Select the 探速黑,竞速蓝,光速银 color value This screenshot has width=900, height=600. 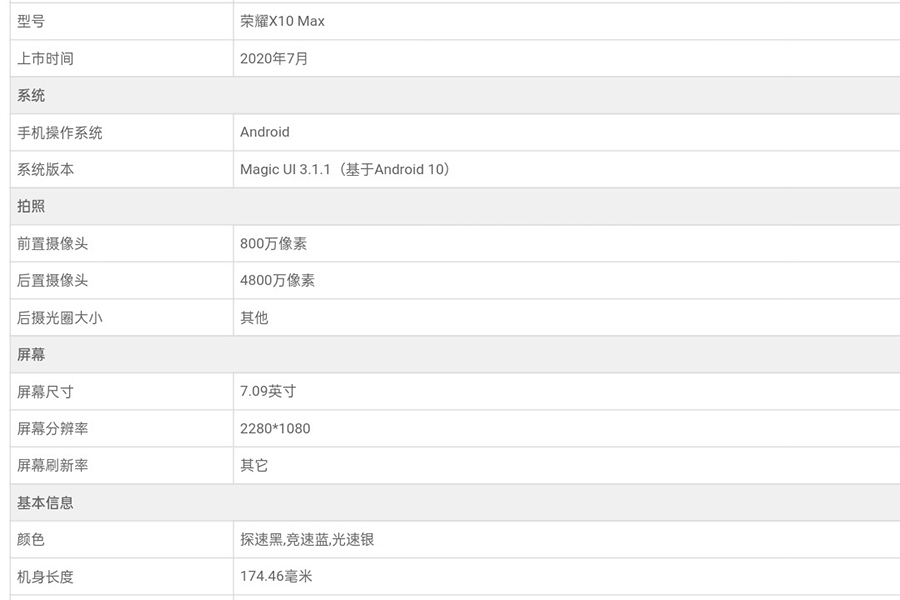pos(307,539)
